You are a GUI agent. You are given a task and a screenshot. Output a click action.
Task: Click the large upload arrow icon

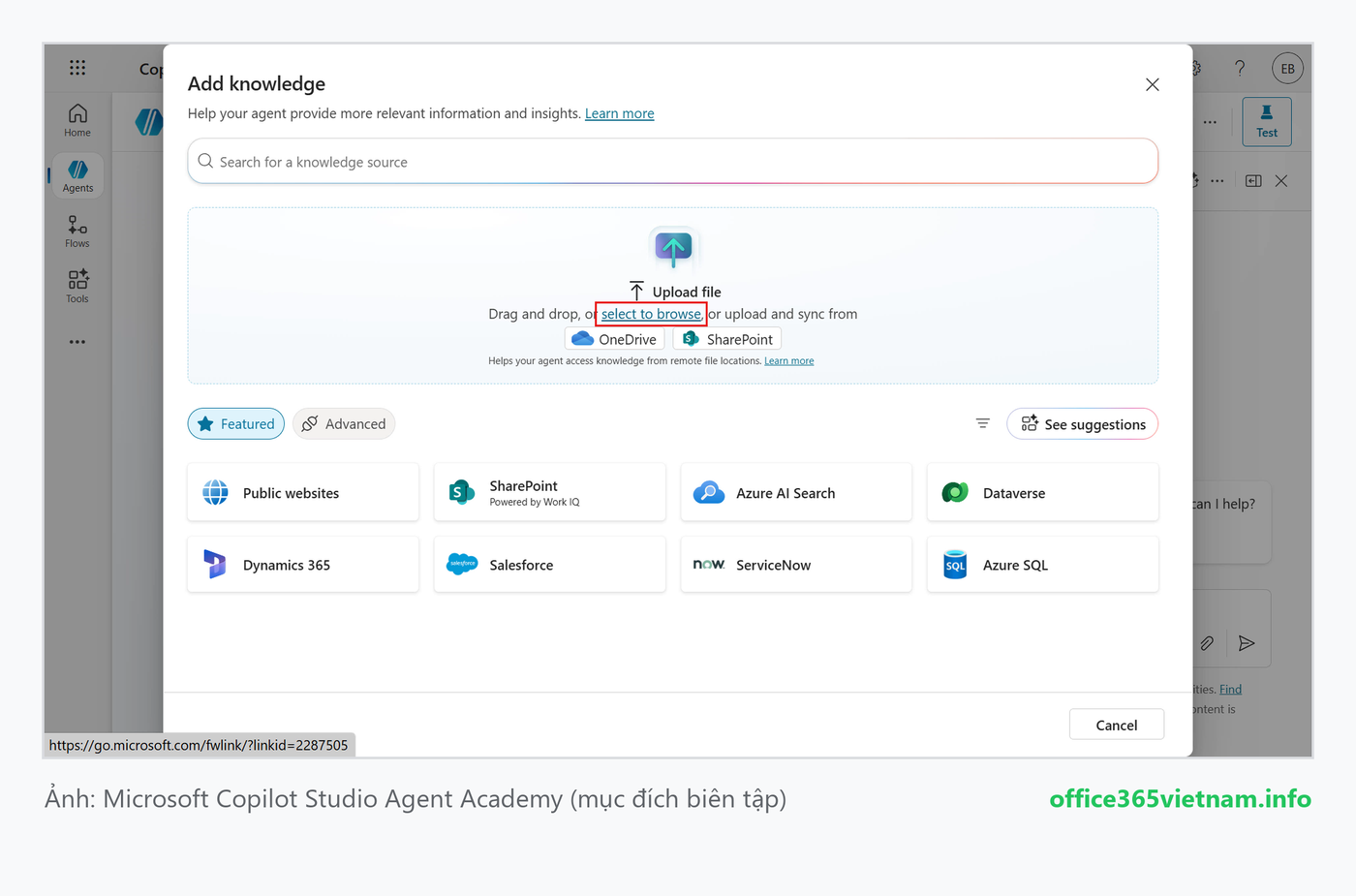coord(673,249)
